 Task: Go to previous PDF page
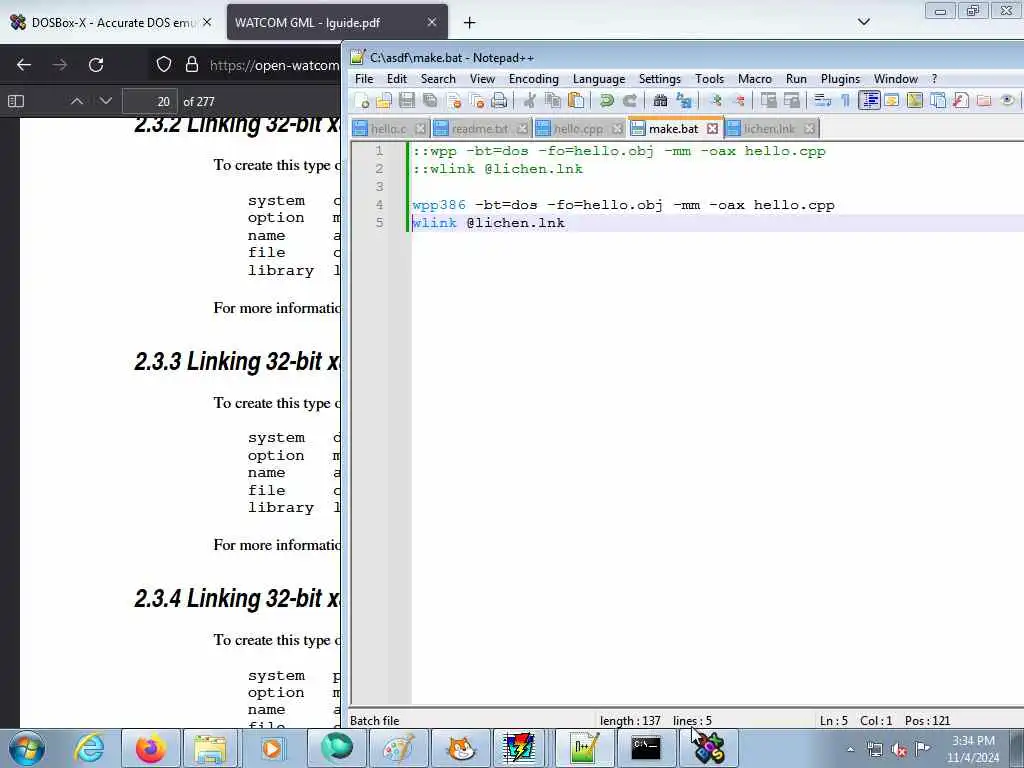click(x=76, y=101)
